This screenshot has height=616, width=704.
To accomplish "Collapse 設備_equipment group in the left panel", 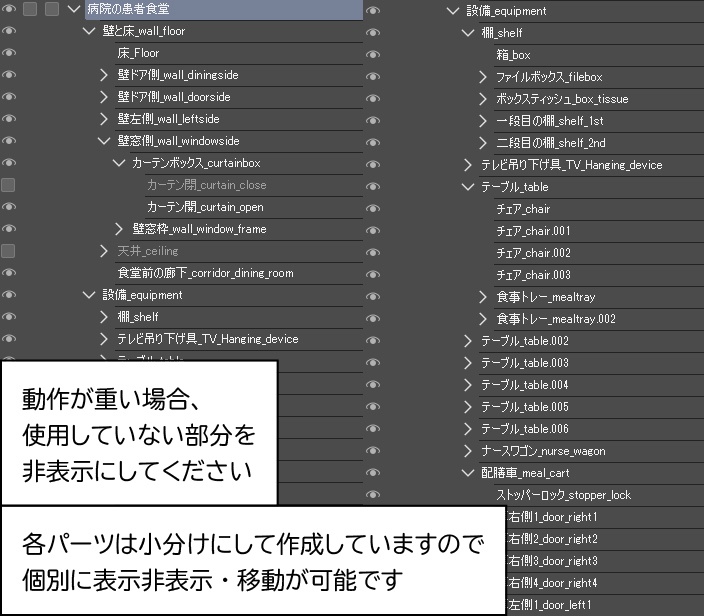I will (89, 295).
